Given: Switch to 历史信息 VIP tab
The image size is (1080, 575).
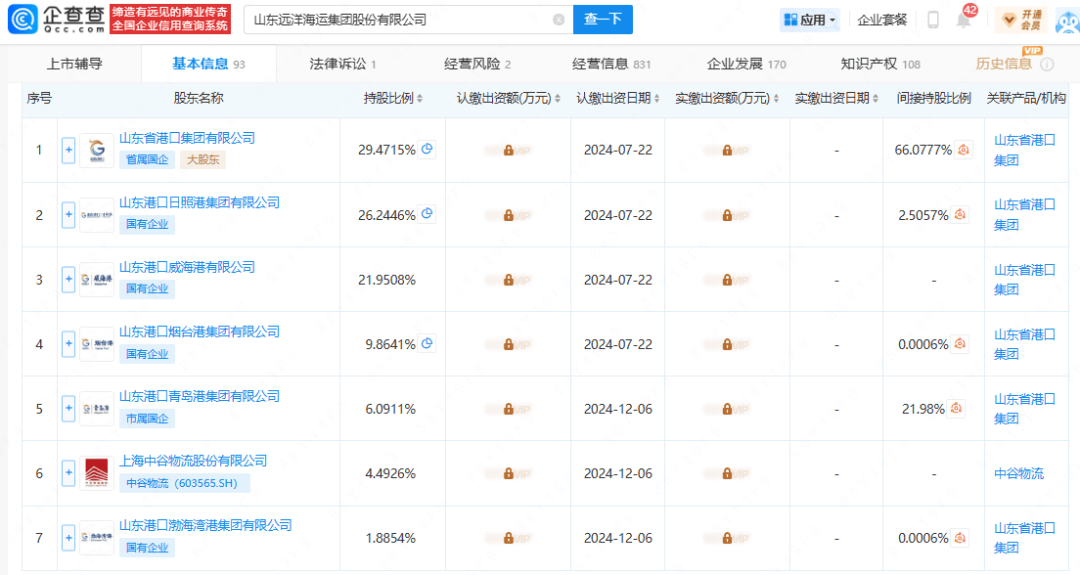Looking at the screenshot, I should click(1004, 64).
